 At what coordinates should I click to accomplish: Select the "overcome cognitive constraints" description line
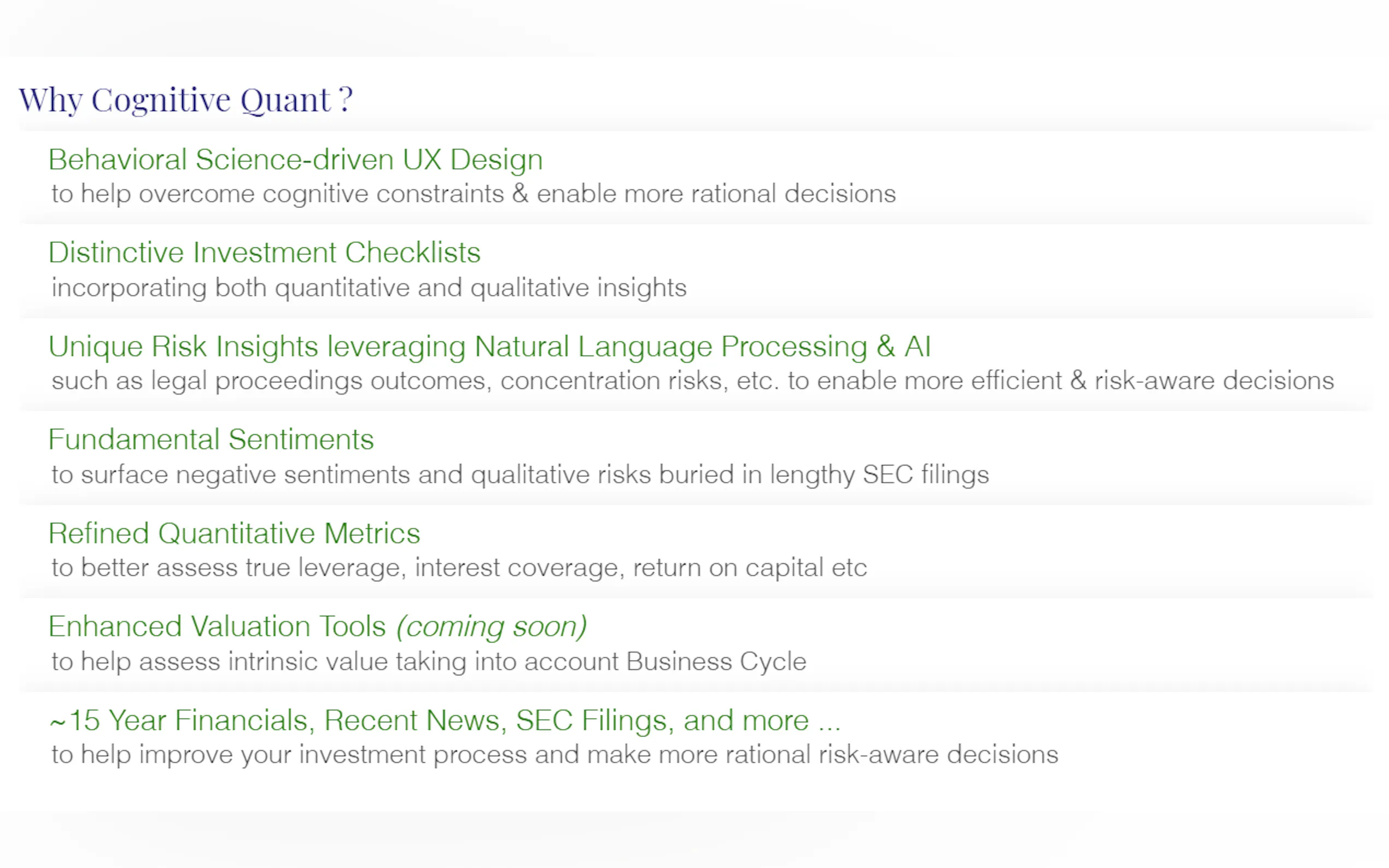tap(473, 194)
